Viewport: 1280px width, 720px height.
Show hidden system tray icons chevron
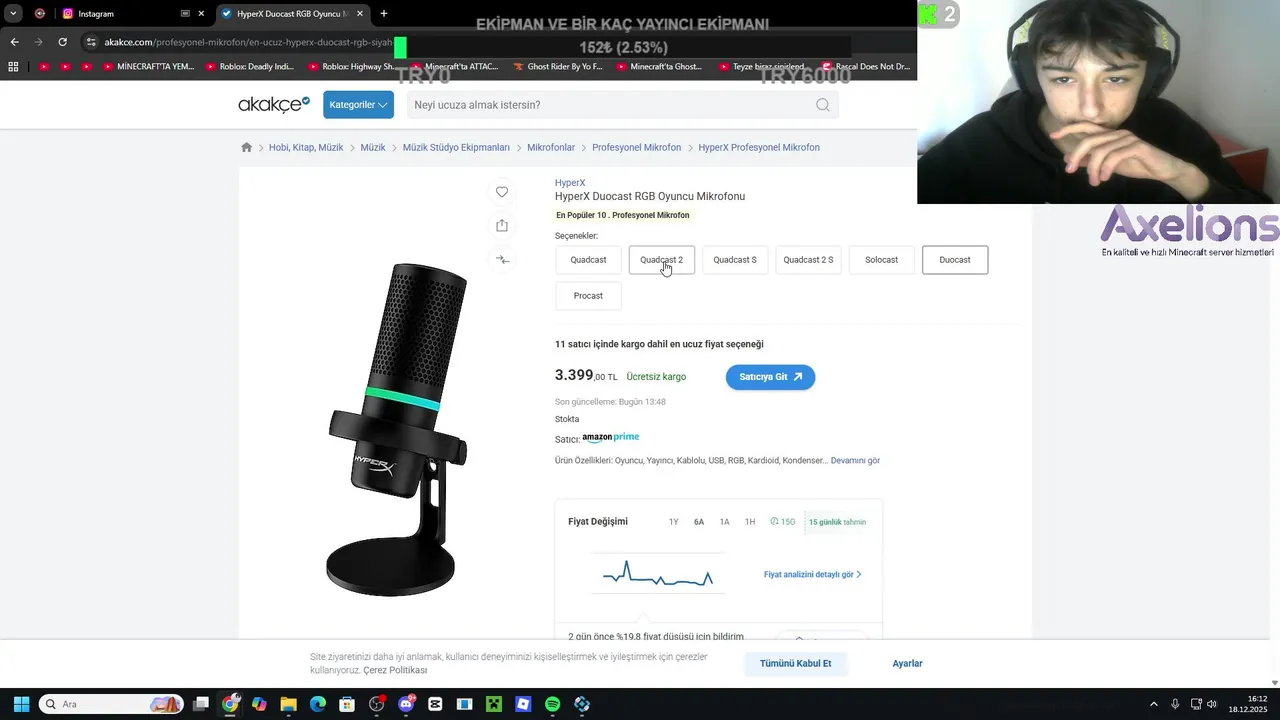coord(1153,704)
